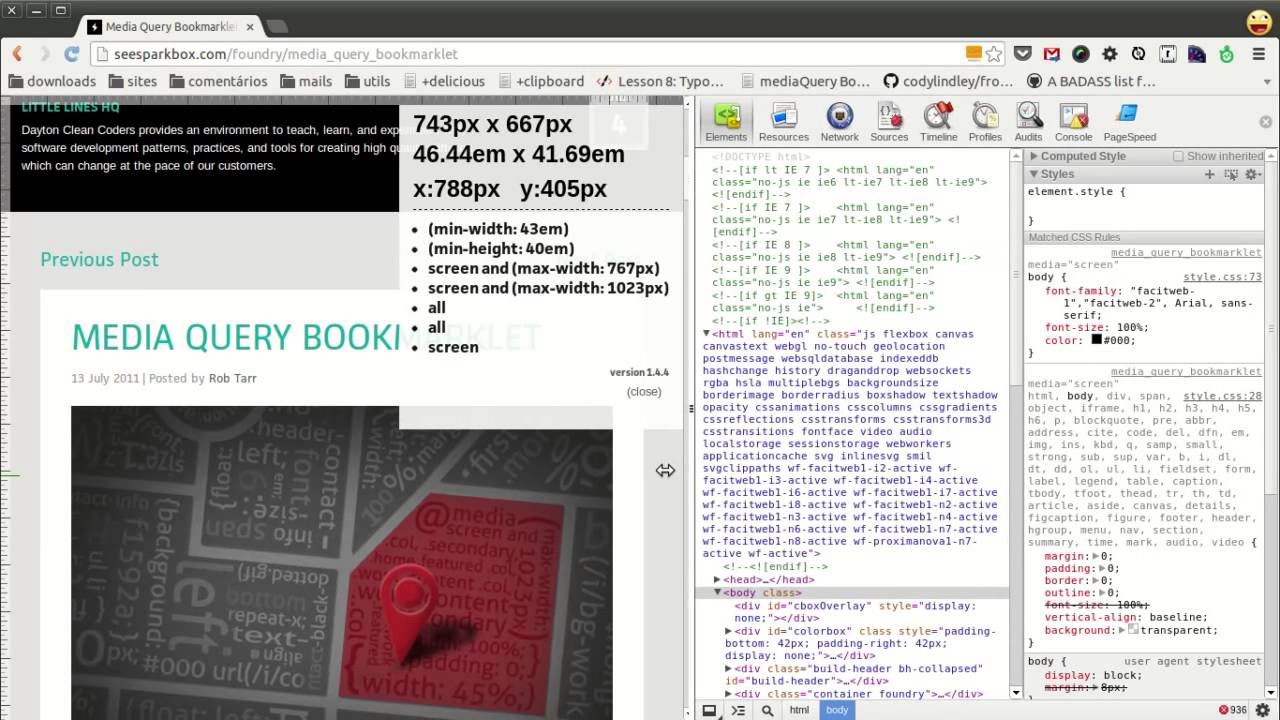Go back in browser history
The image size is (1280, 720).
tap(17, 54)
